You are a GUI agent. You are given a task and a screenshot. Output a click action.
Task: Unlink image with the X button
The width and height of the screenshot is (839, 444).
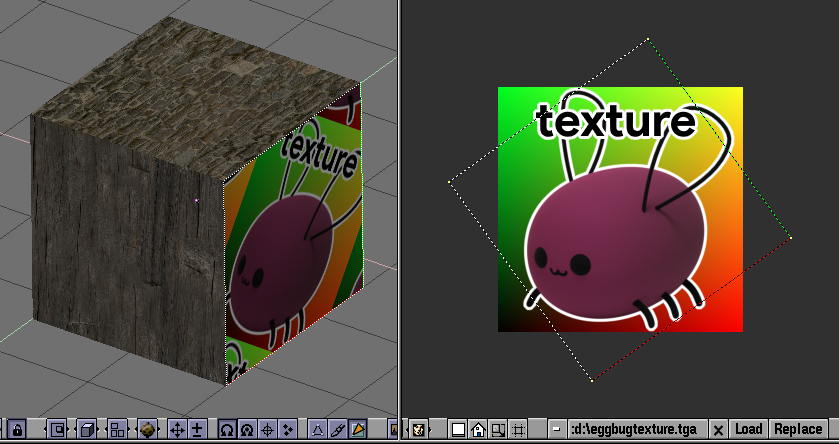point(719,429)
